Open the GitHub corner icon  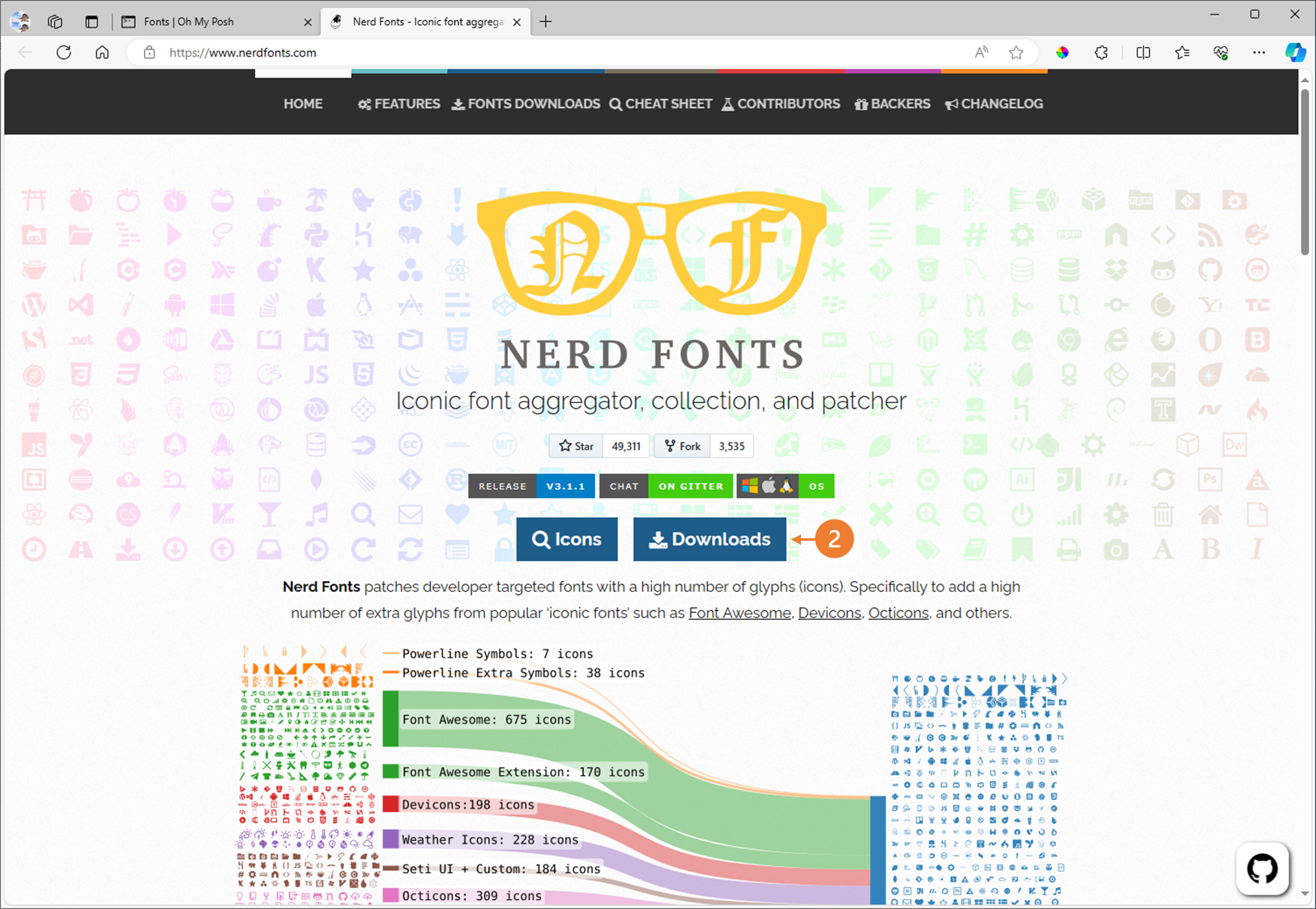tap(1263, 869)
